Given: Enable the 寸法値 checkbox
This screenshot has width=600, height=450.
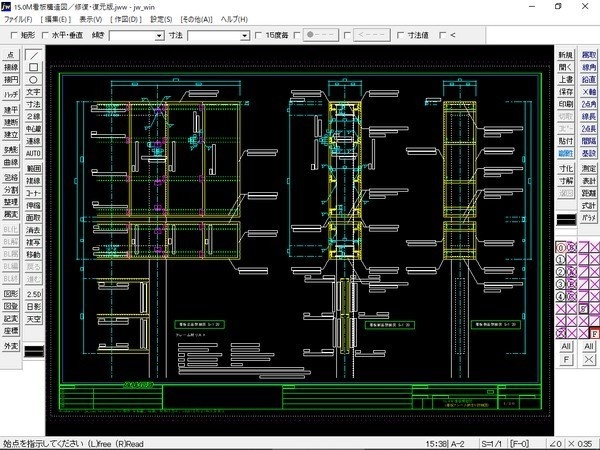Looking at the screenshot, I should [401, 35].
